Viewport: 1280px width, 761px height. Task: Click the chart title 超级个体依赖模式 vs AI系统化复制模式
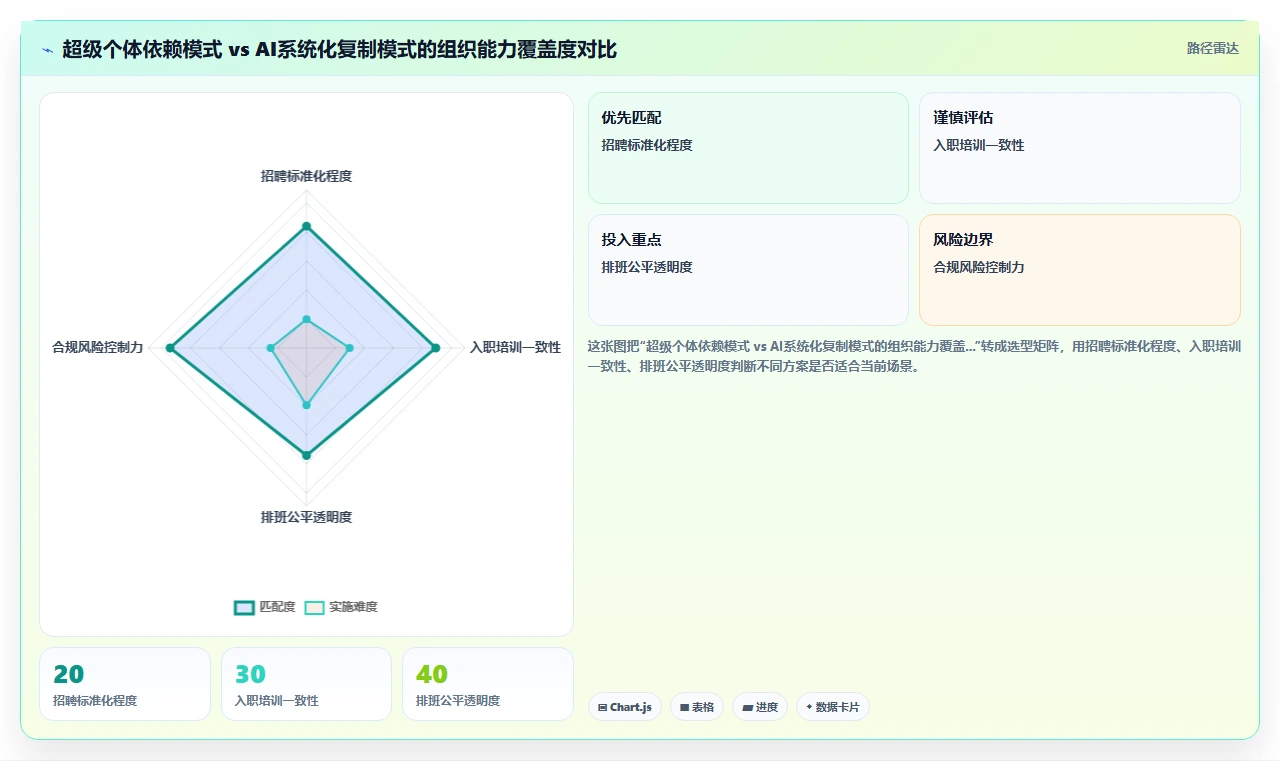pyautogui.click(x=339, y=49)
